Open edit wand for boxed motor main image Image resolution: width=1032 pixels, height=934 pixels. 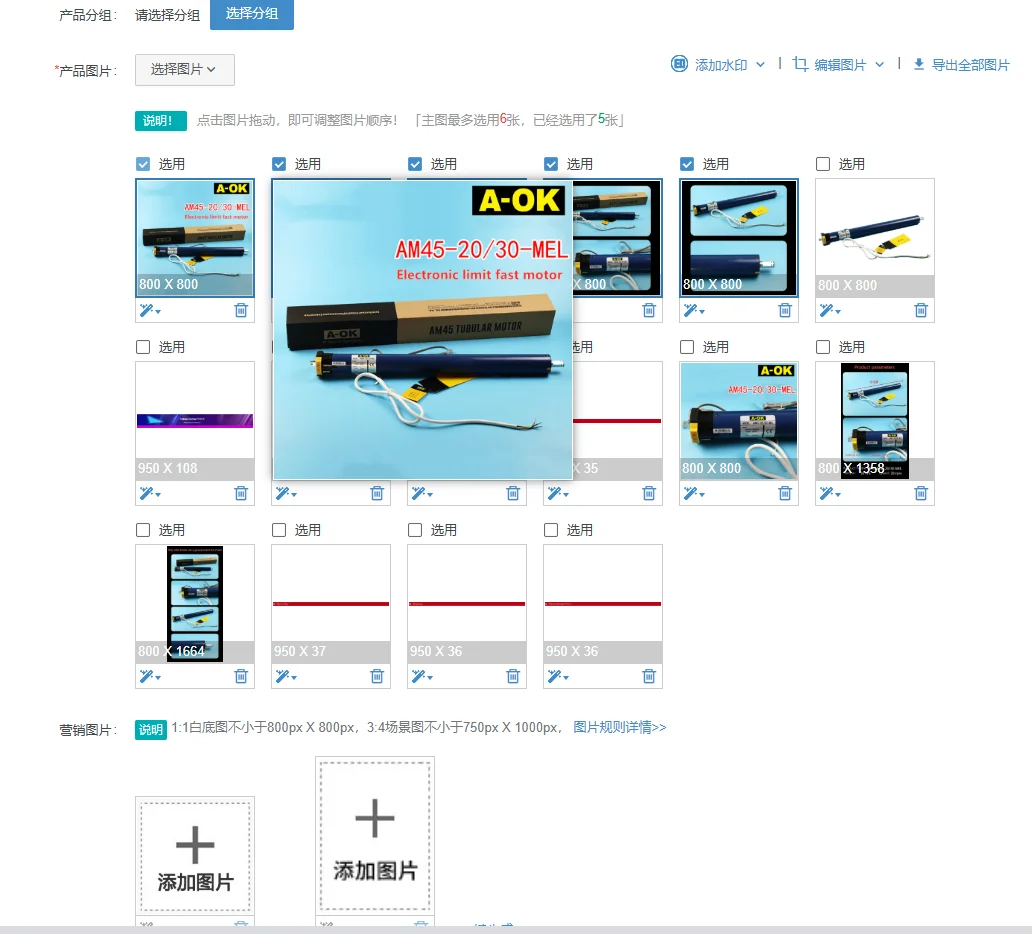149,310
